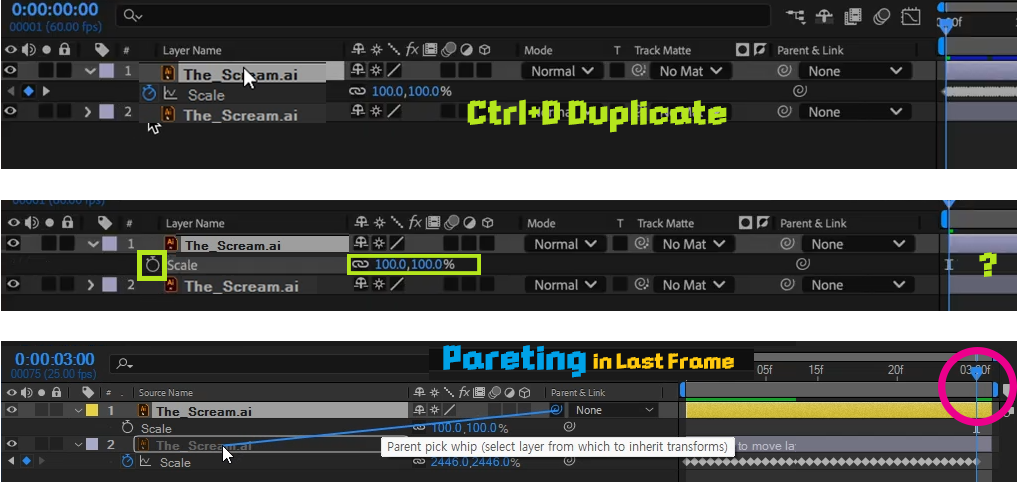The image size is (1017, 482).
Task: Click Source Name column header in bottom timeline
Action: pyautogui.click(x=165, y=392)
